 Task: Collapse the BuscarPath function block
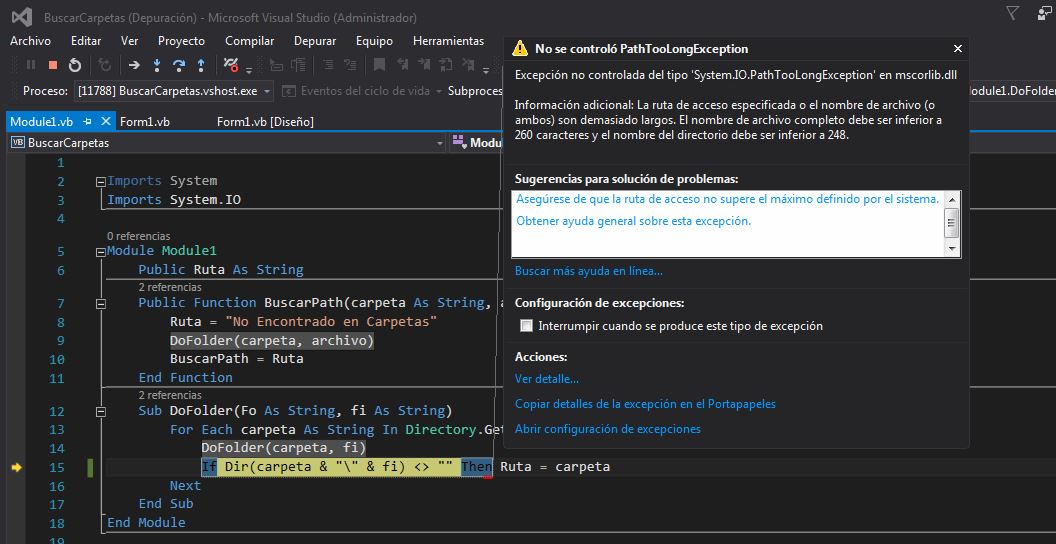(101, 303)
